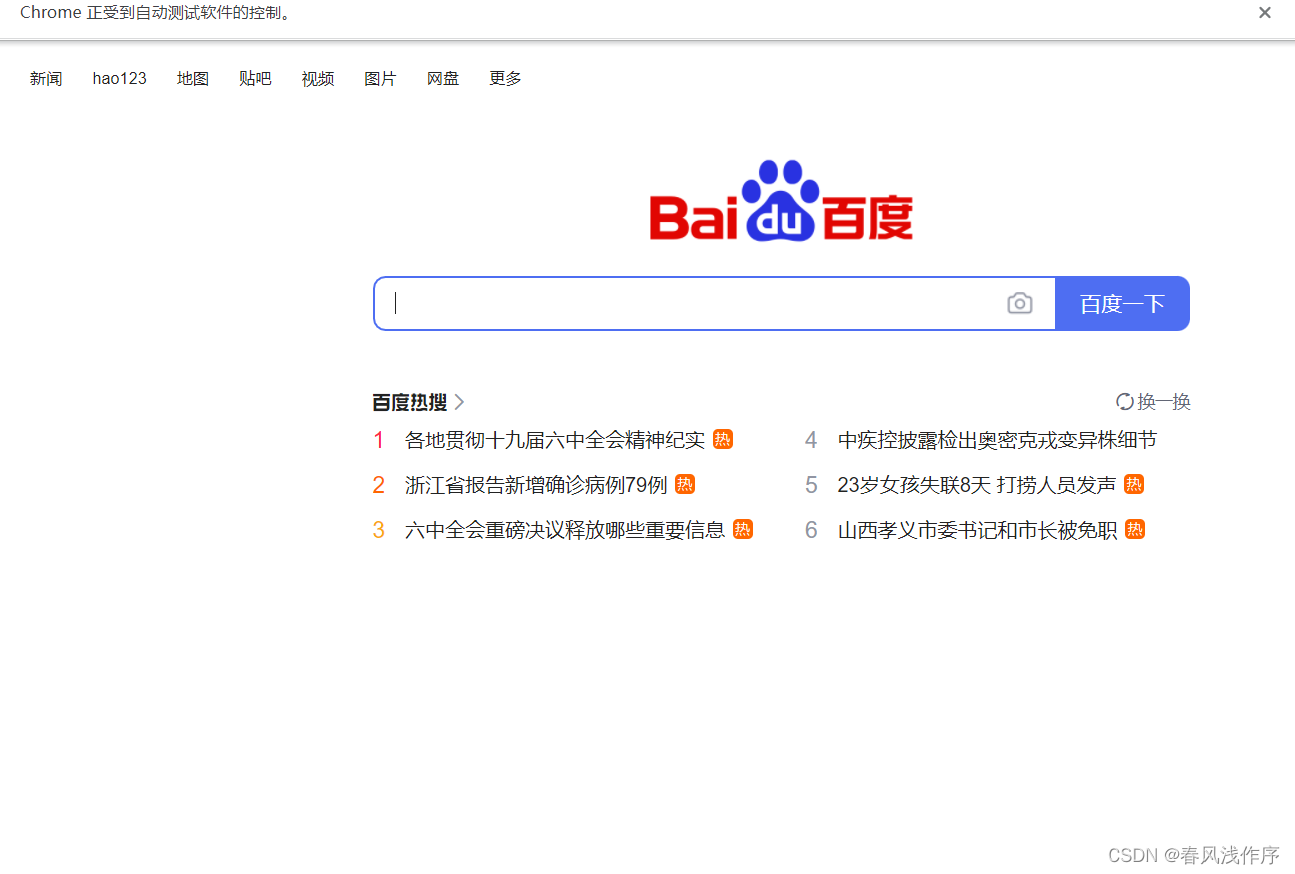
Task: Click the 热 badge after 各地贯彻十九届六中全会精神纪实
Action: click(x=723, y=439)
